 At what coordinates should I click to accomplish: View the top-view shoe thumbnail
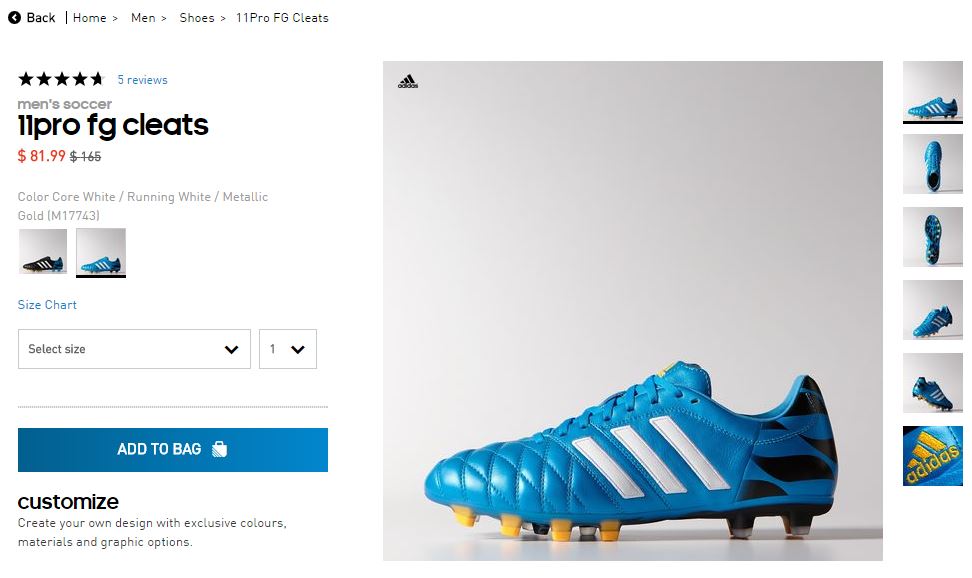[x=932, y=164]
